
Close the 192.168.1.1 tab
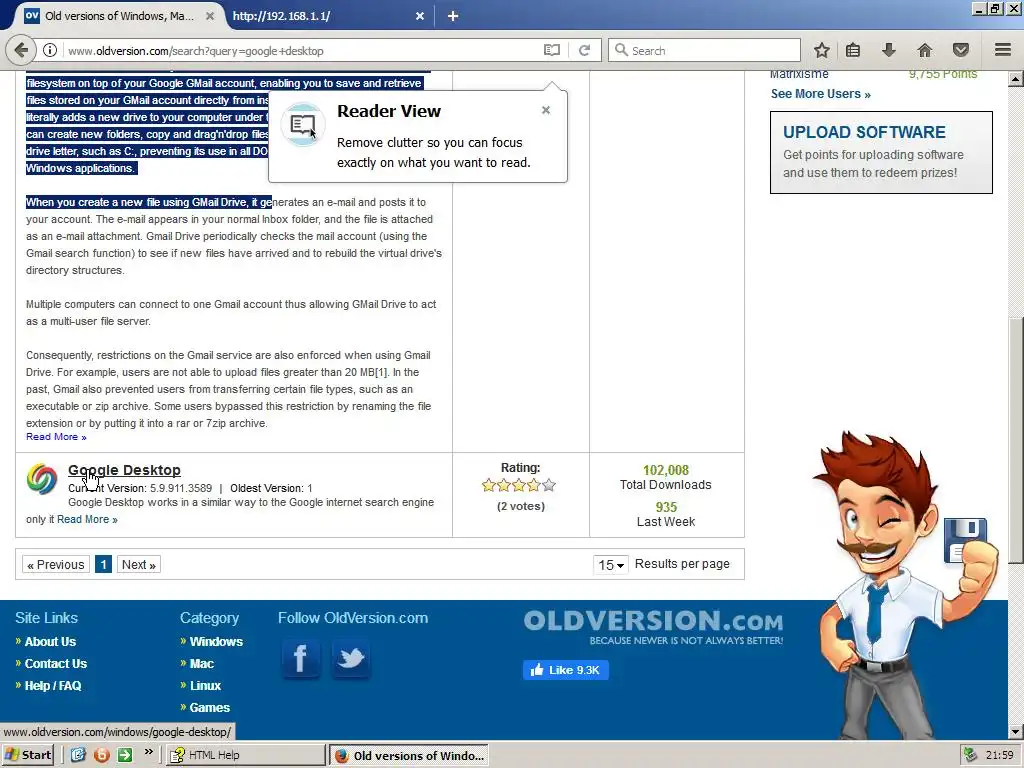tap(420, 16)
